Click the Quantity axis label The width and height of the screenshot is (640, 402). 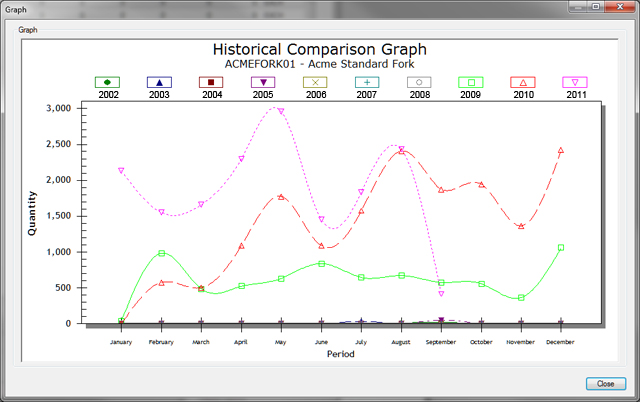coord(32,213)
